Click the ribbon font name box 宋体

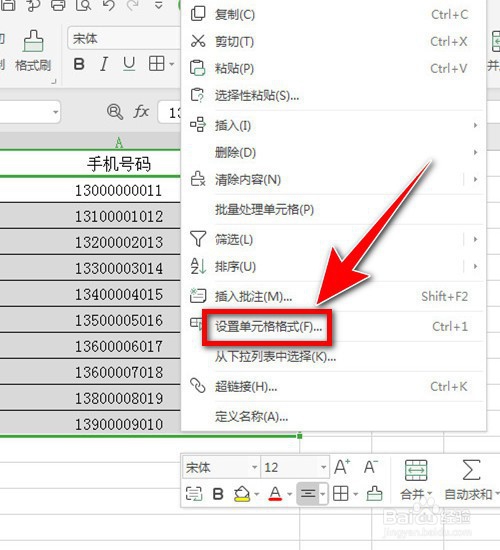[x=124, y=38]
